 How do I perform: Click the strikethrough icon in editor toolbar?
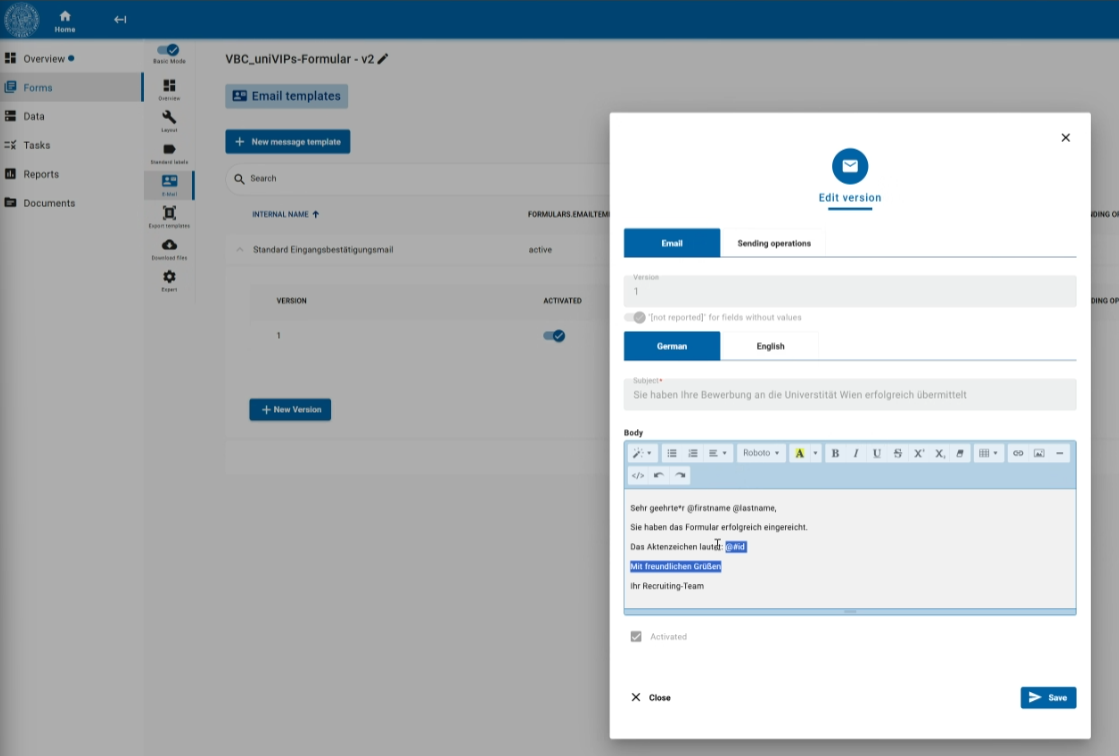click(898, 453)
